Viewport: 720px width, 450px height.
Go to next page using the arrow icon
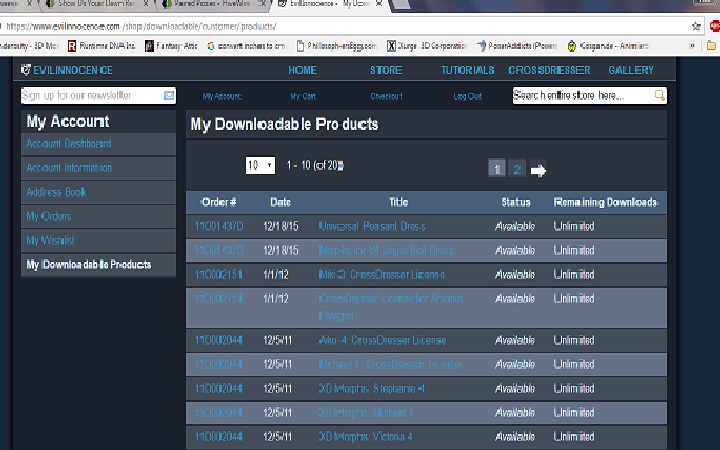coord(539,170)
